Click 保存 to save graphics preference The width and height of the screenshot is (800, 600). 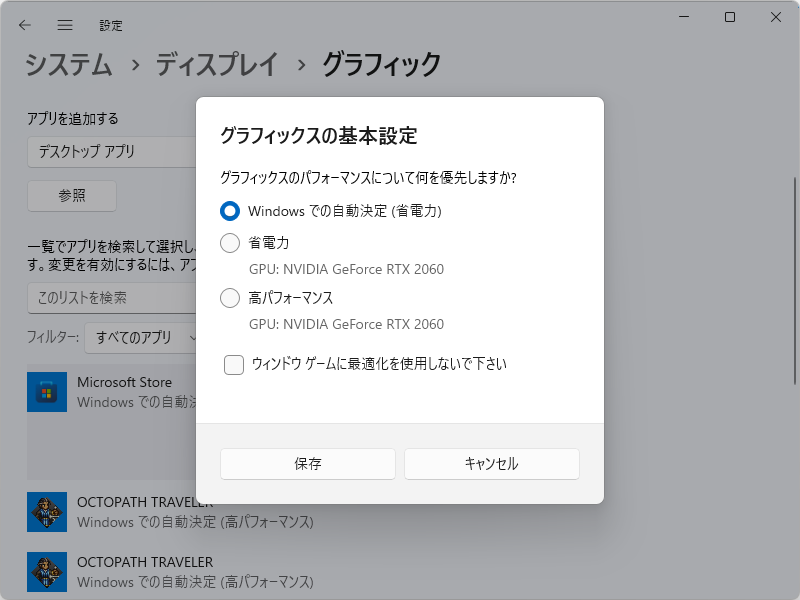click(x=307, y=464)
